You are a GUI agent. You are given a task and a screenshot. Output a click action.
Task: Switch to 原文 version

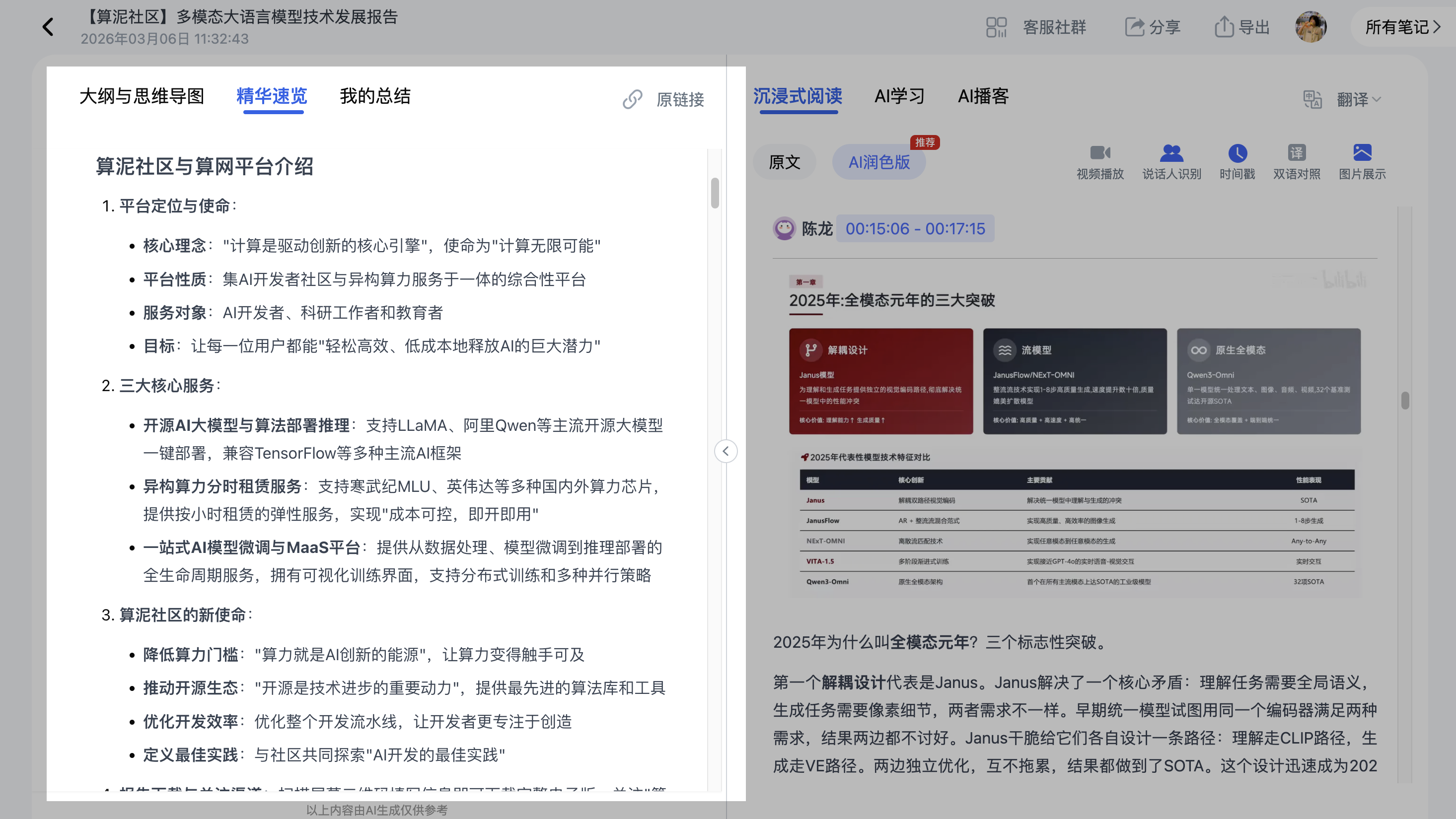784,162
